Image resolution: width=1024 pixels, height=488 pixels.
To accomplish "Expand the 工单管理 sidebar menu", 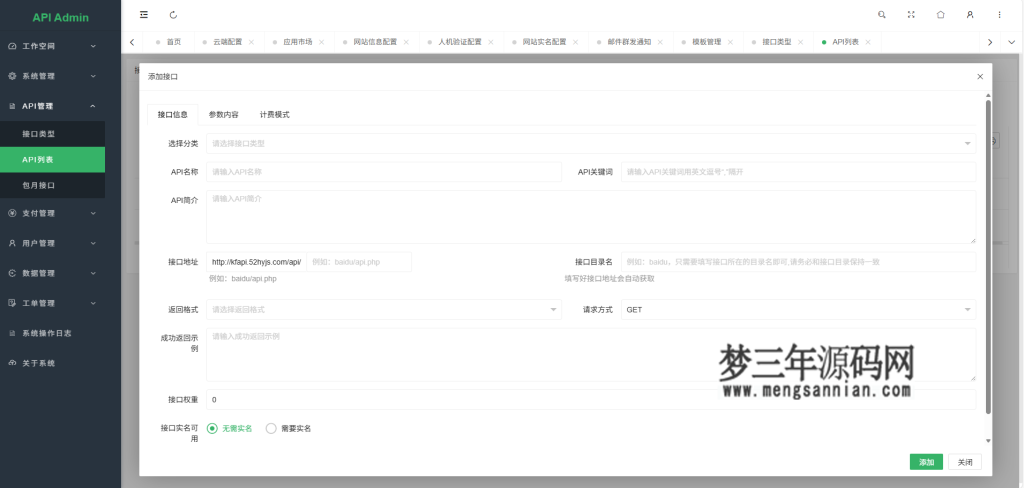I will pos(52,303).
